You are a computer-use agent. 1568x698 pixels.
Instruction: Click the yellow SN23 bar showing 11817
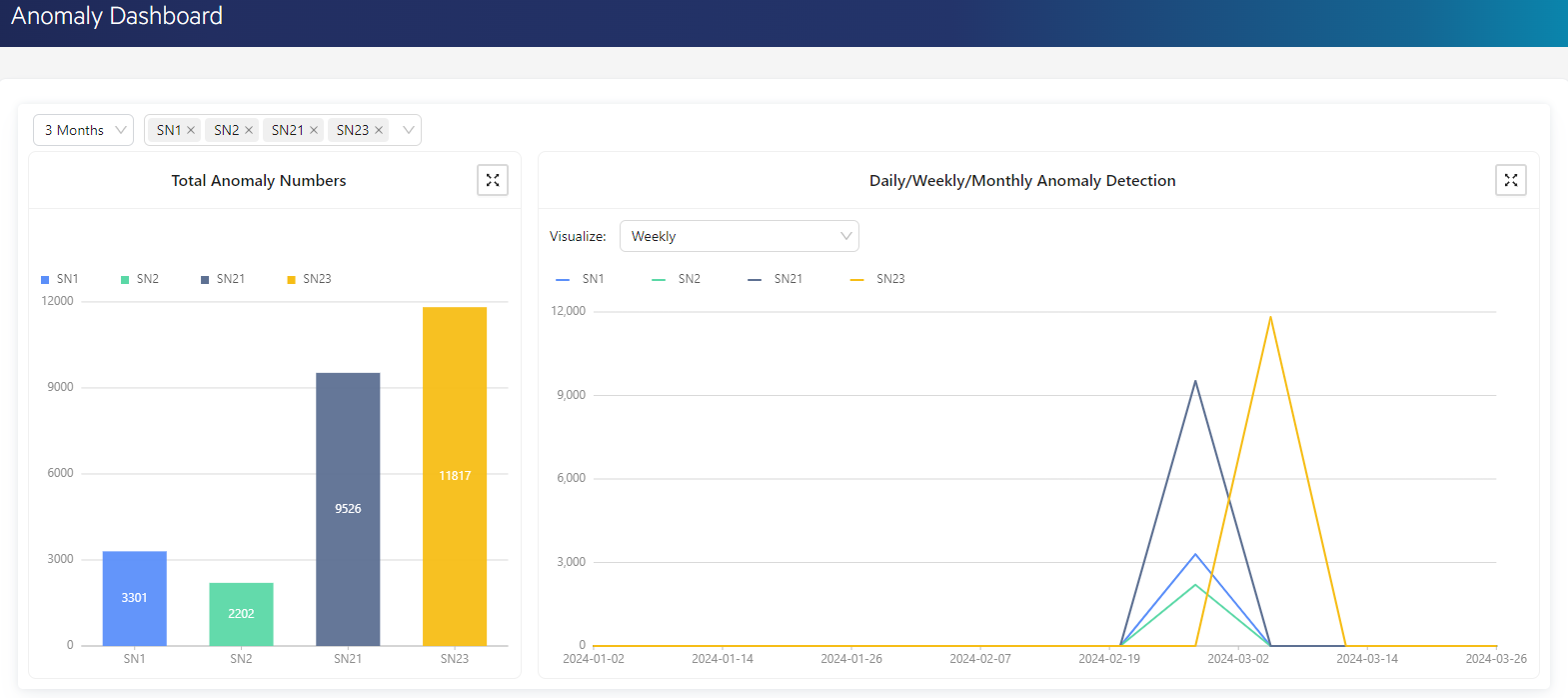[455, 476]
